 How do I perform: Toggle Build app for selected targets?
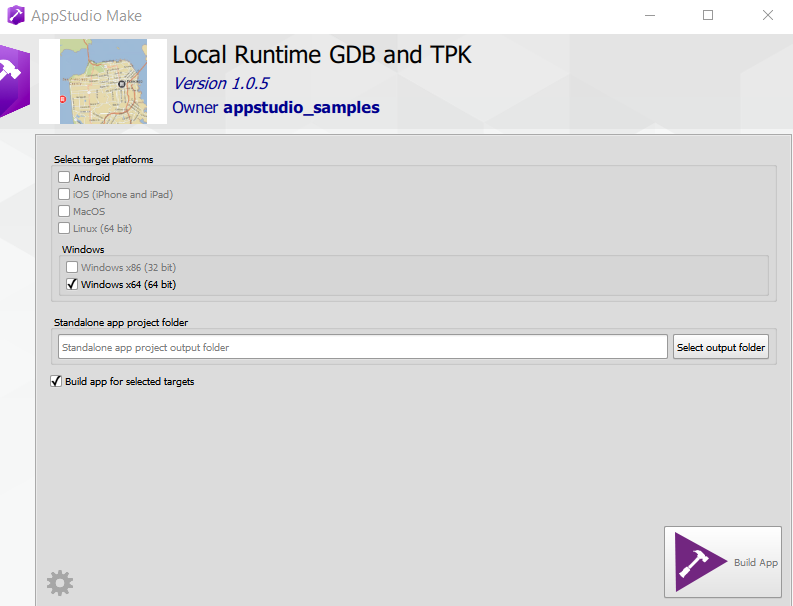(56, 381)
